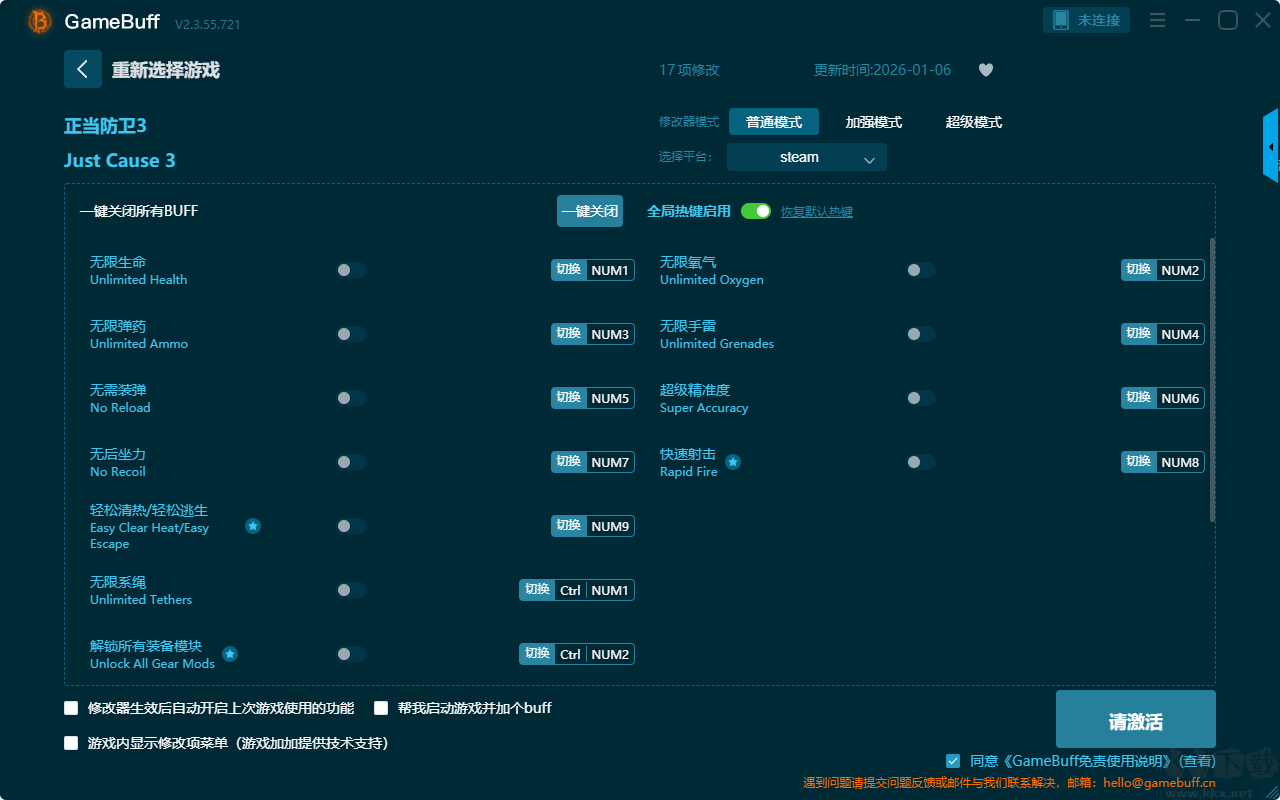Turn on No Reload switch
Screen dimensions: 1280x800
[351, 398]
